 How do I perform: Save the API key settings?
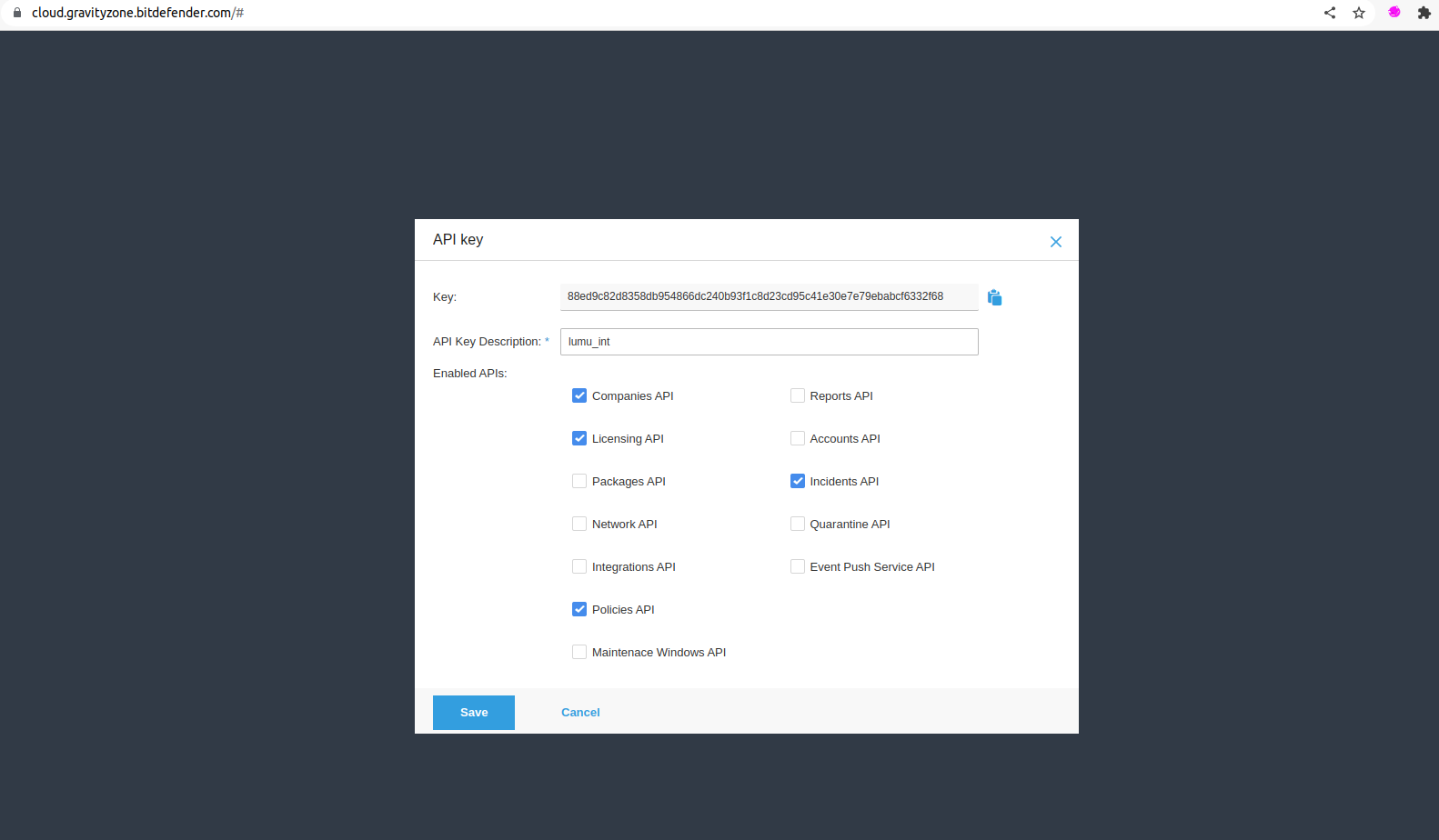(474, 713)
